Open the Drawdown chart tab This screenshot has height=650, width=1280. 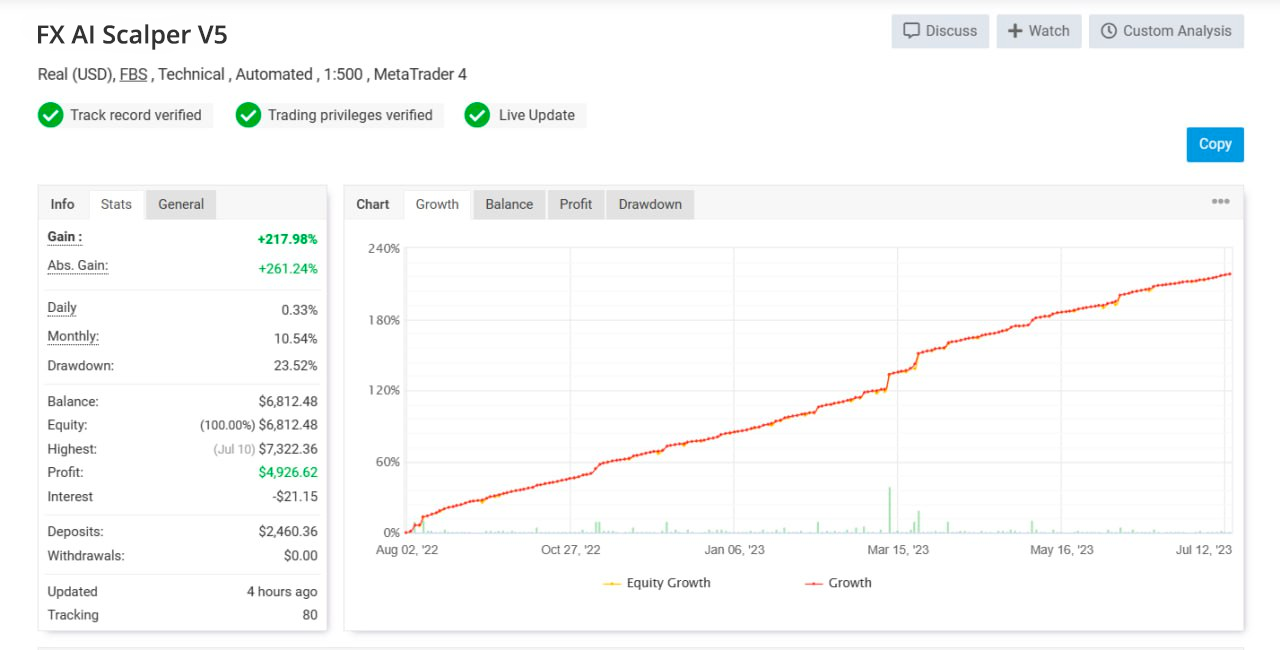point(650,204)
